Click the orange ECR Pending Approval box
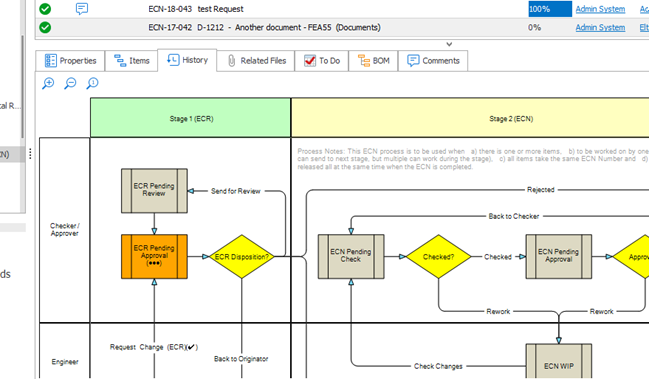649x379 pixels. (154, 257)
